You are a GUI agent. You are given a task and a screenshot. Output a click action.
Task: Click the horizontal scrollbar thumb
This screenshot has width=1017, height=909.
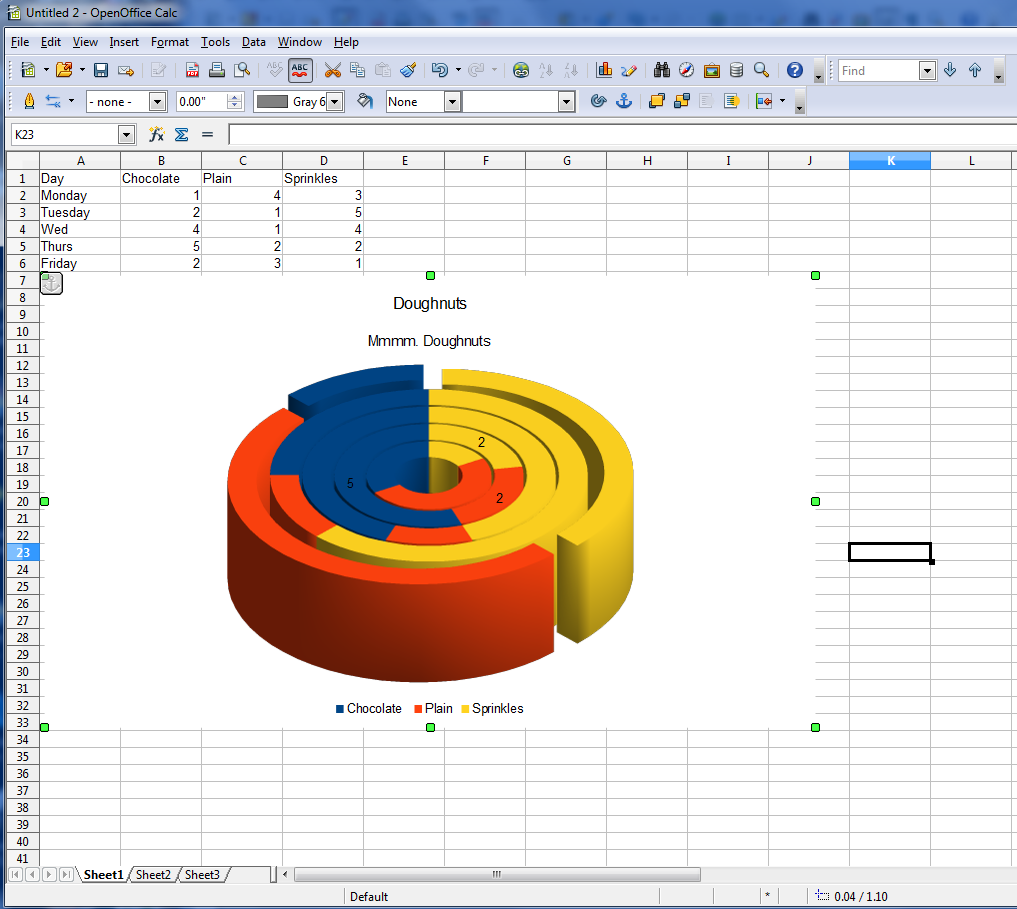497,875
